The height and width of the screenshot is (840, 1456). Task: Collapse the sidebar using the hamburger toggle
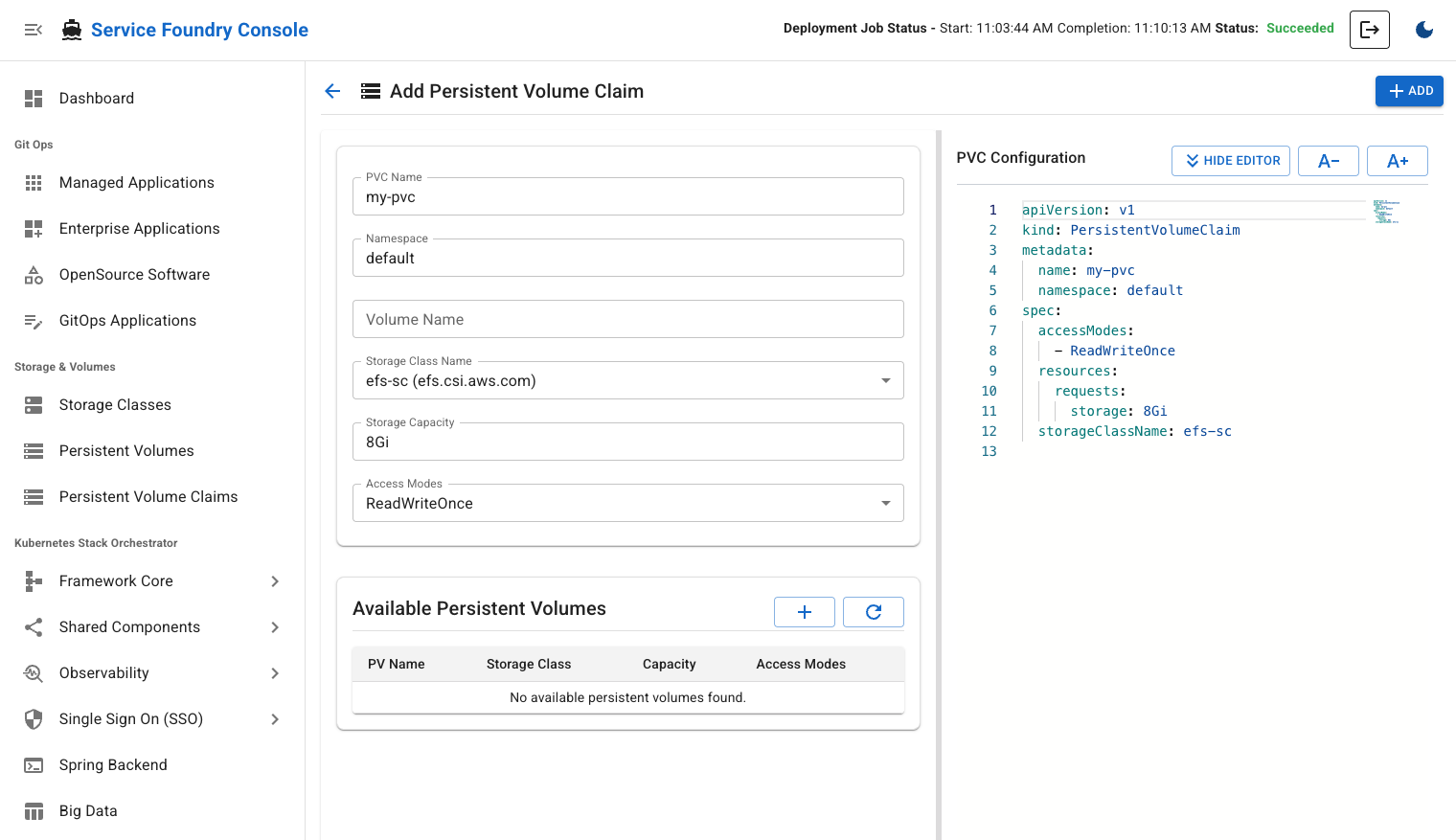point(34,29)
